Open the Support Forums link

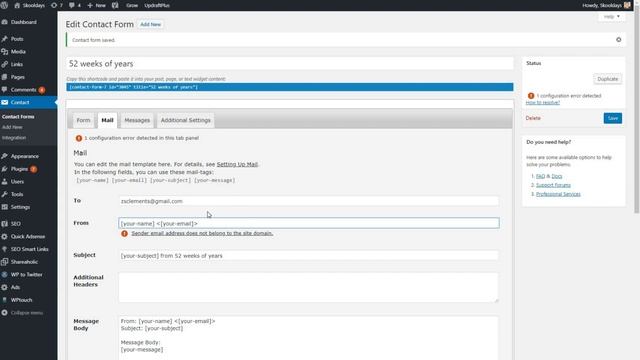tap(553, 185)
